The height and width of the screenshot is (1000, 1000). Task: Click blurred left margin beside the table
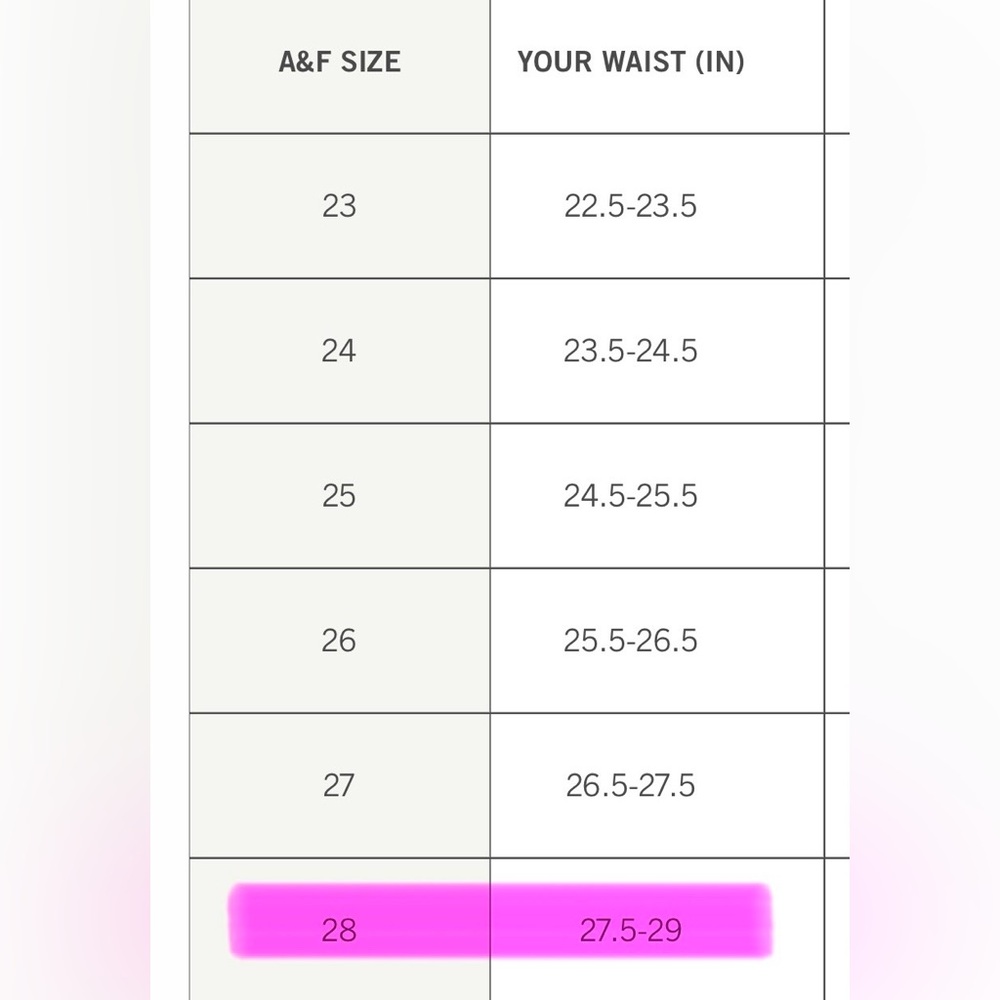(75, 500)
